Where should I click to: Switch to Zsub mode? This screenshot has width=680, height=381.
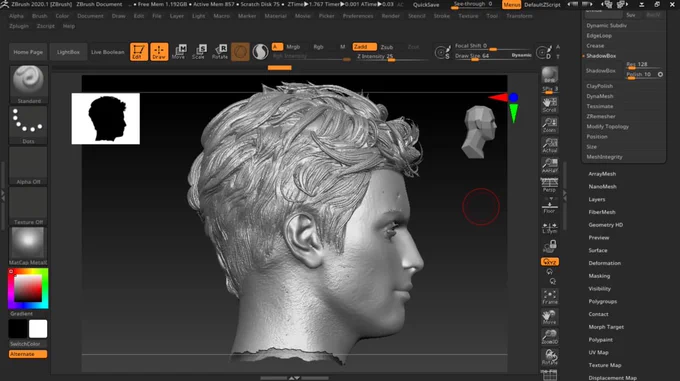pos(387,47)
